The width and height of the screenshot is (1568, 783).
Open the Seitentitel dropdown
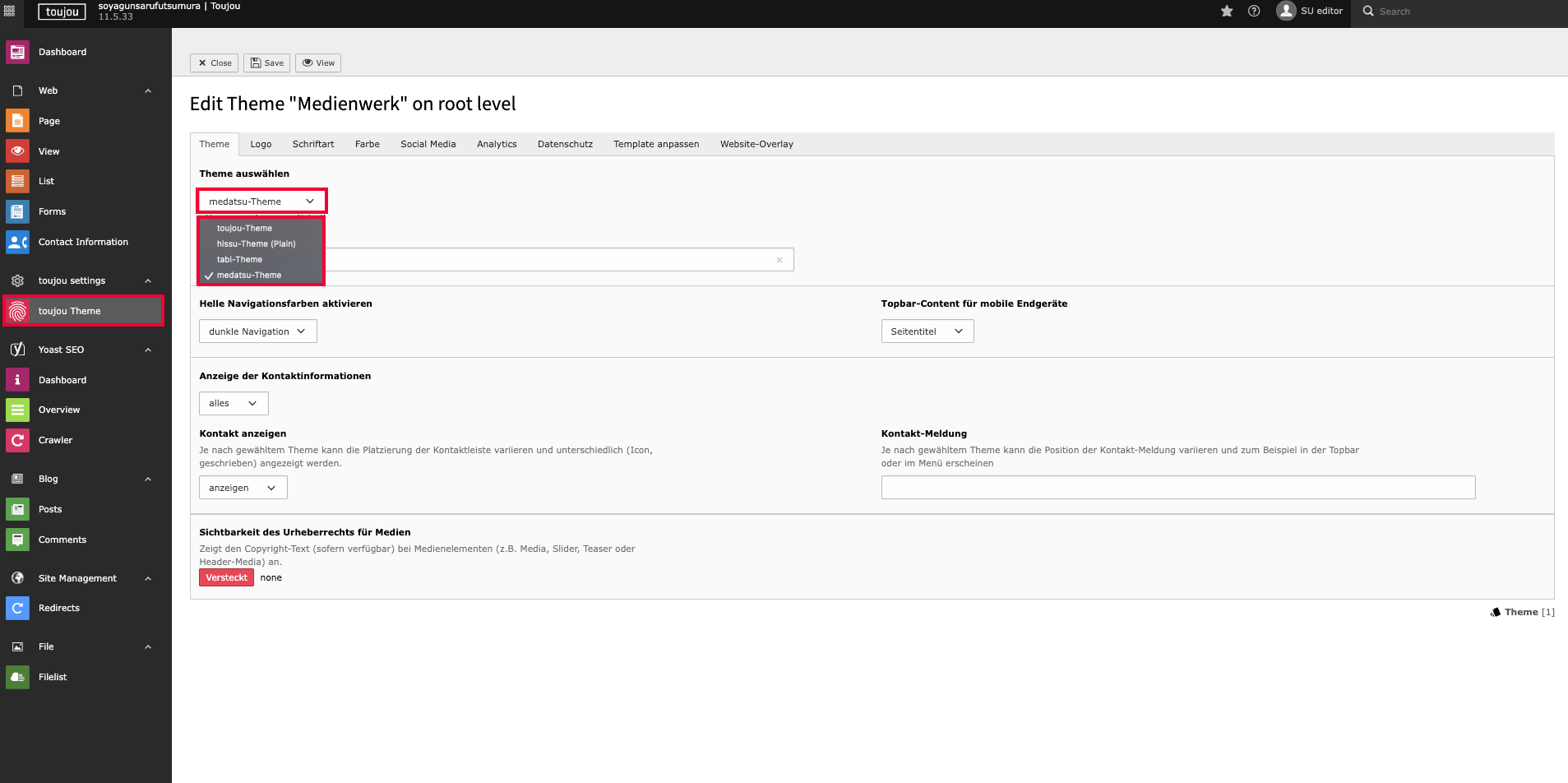point(927,331)
